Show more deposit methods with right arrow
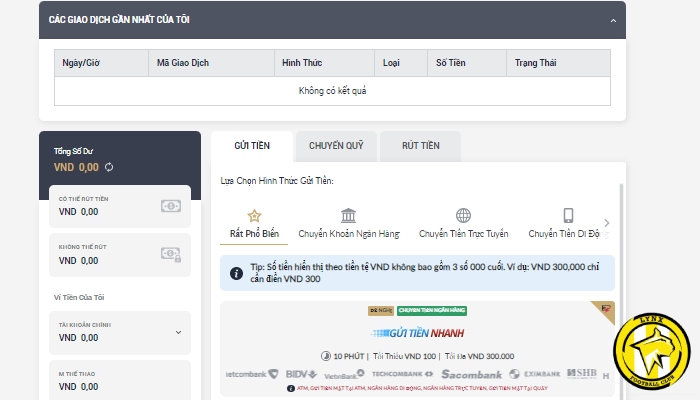This screenshot has width=700, height=400. click(x=607, y=223)
